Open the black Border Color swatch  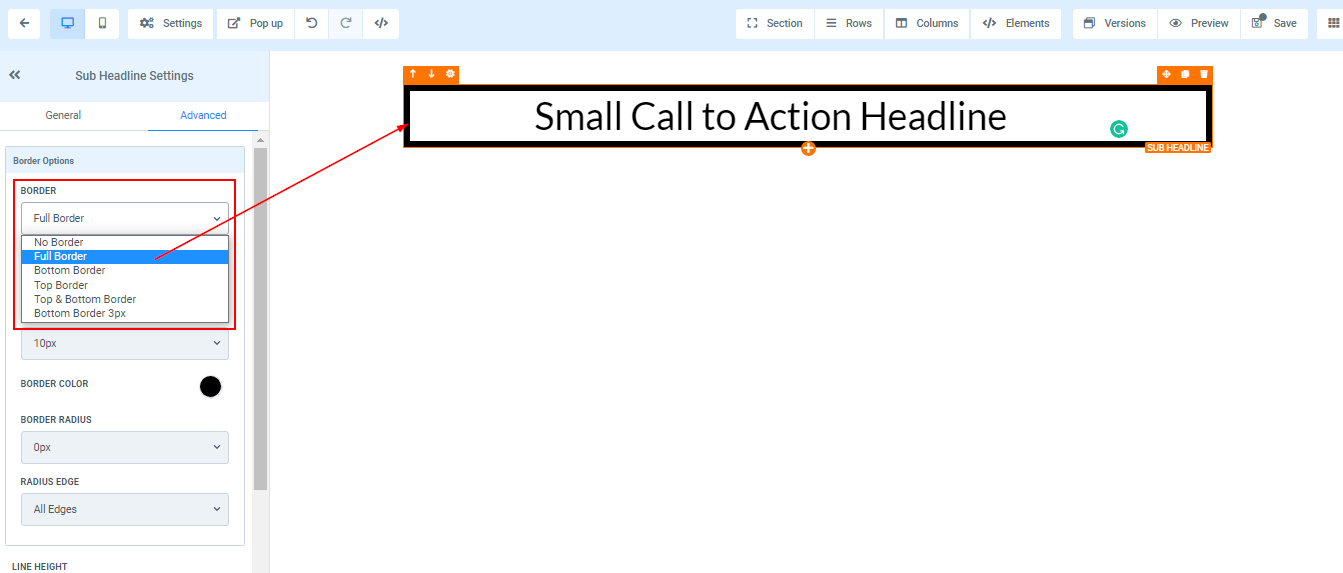210,386
